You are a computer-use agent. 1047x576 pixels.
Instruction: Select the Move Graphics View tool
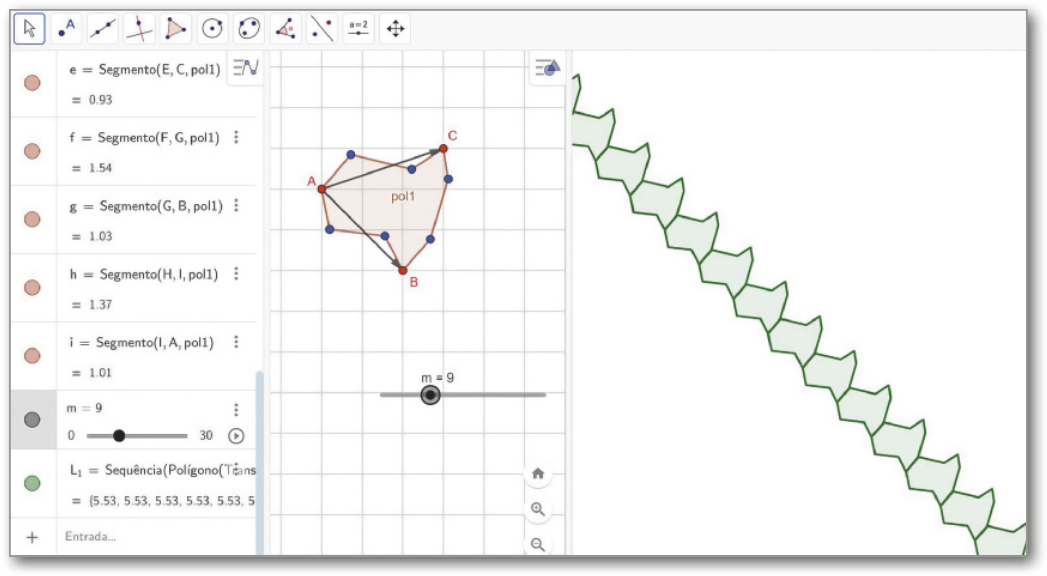coord(395,29)
